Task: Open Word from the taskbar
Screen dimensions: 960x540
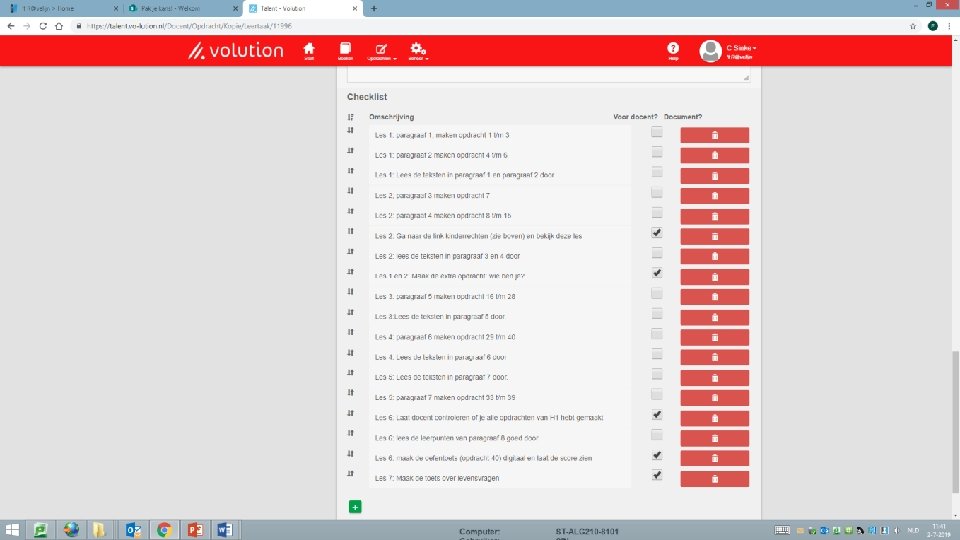Action: (x=225, y=530)
